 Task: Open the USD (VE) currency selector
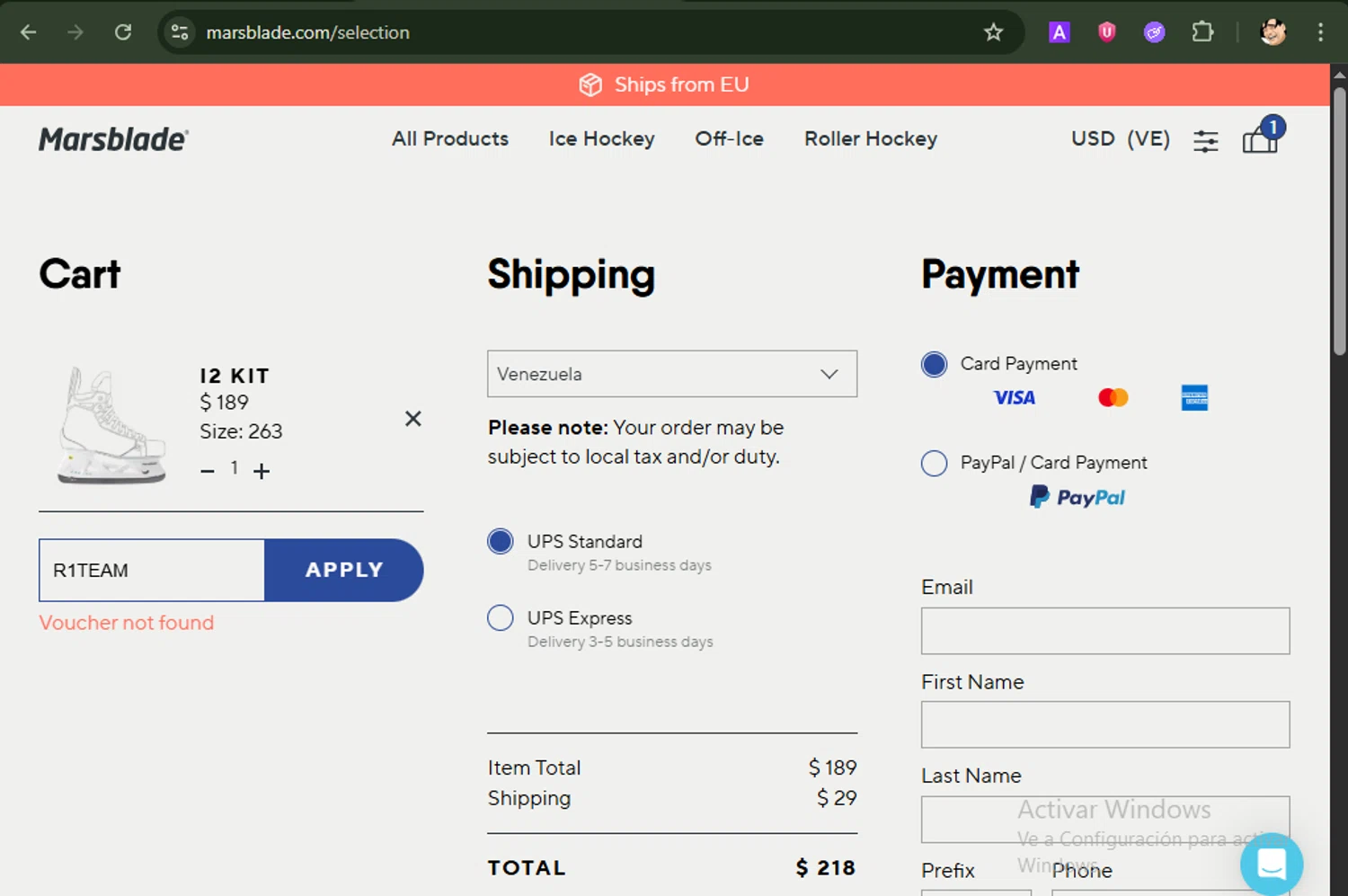pos(1121,139)
